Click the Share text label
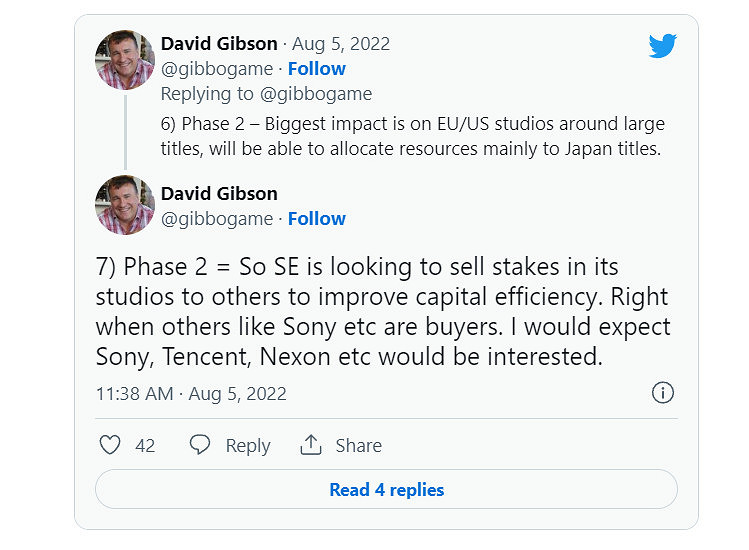 pyautogui.click(x=358, y=446)
